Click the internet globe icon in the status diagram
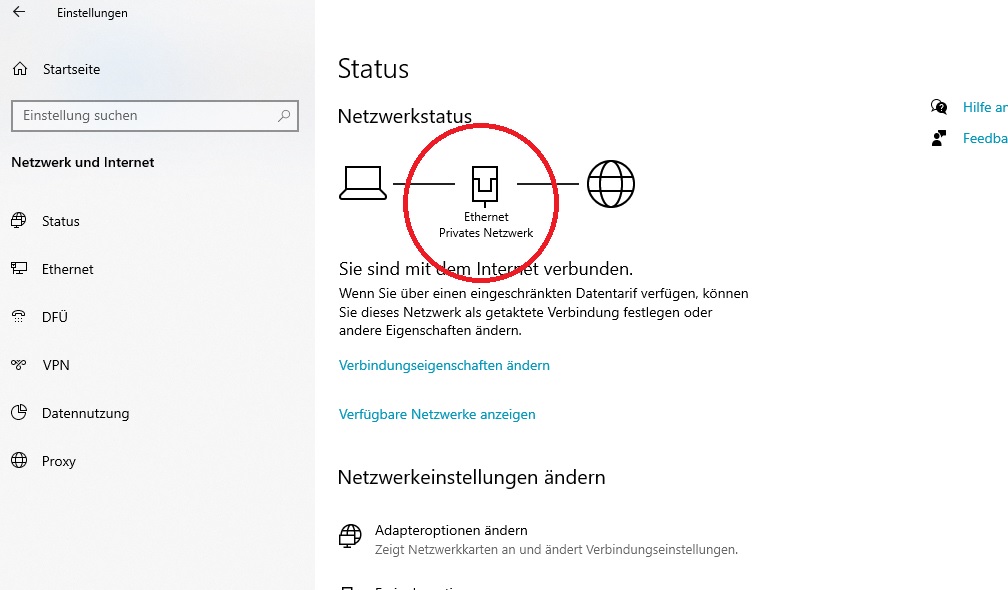 611,183
